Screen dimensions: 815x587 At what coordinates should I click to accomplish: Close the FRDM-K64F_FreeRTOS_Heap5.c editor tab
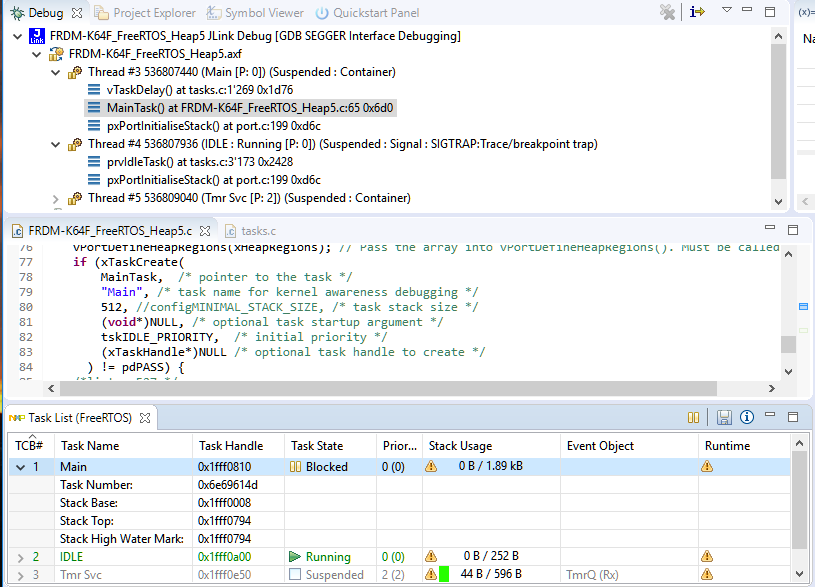click(x=205, y=230)
